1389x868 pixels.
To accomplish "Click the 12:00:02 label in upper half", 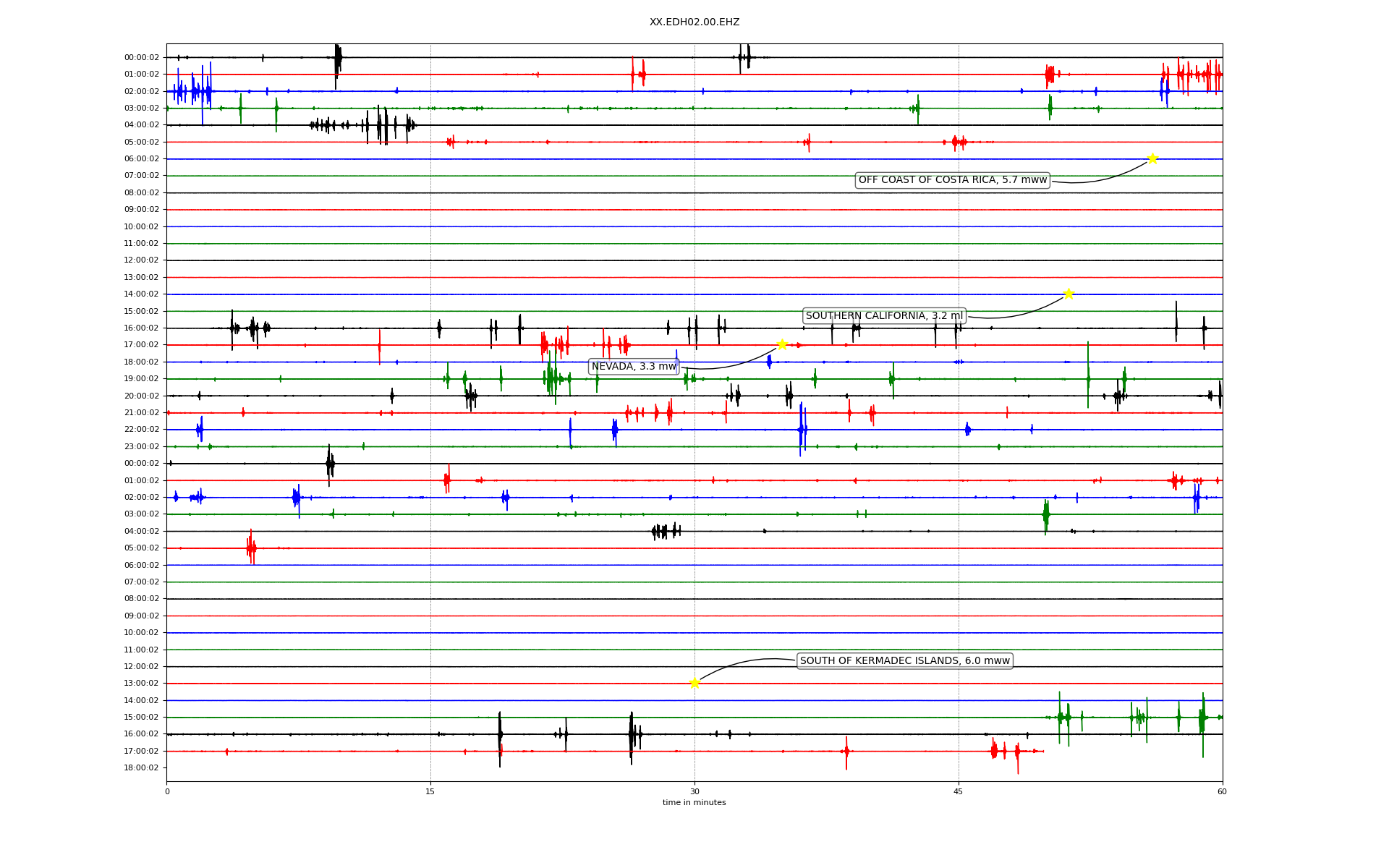I will click(142, 260).
